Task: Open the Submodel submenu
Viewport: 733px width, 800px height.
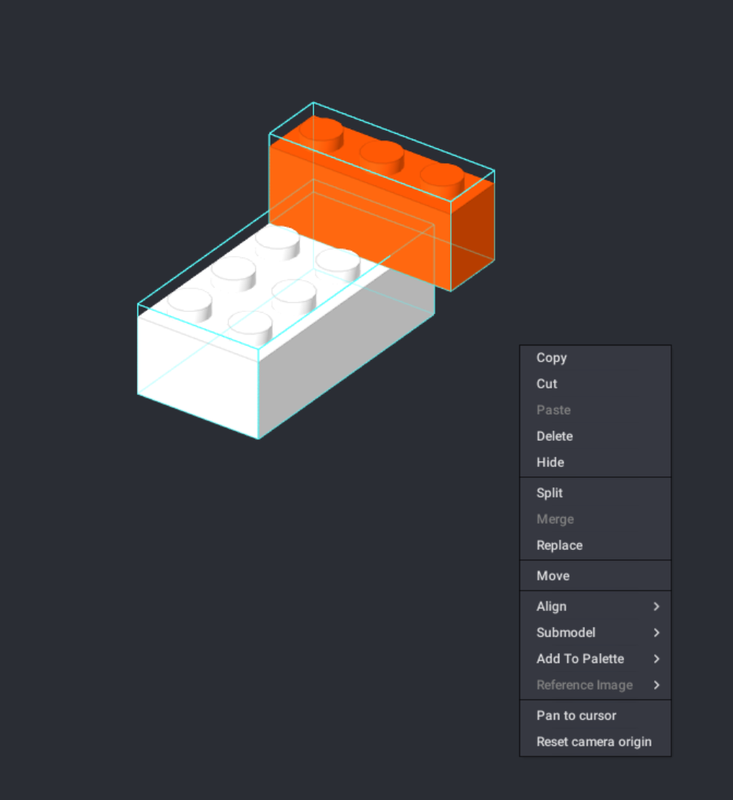Action: [x=595, y=633]
